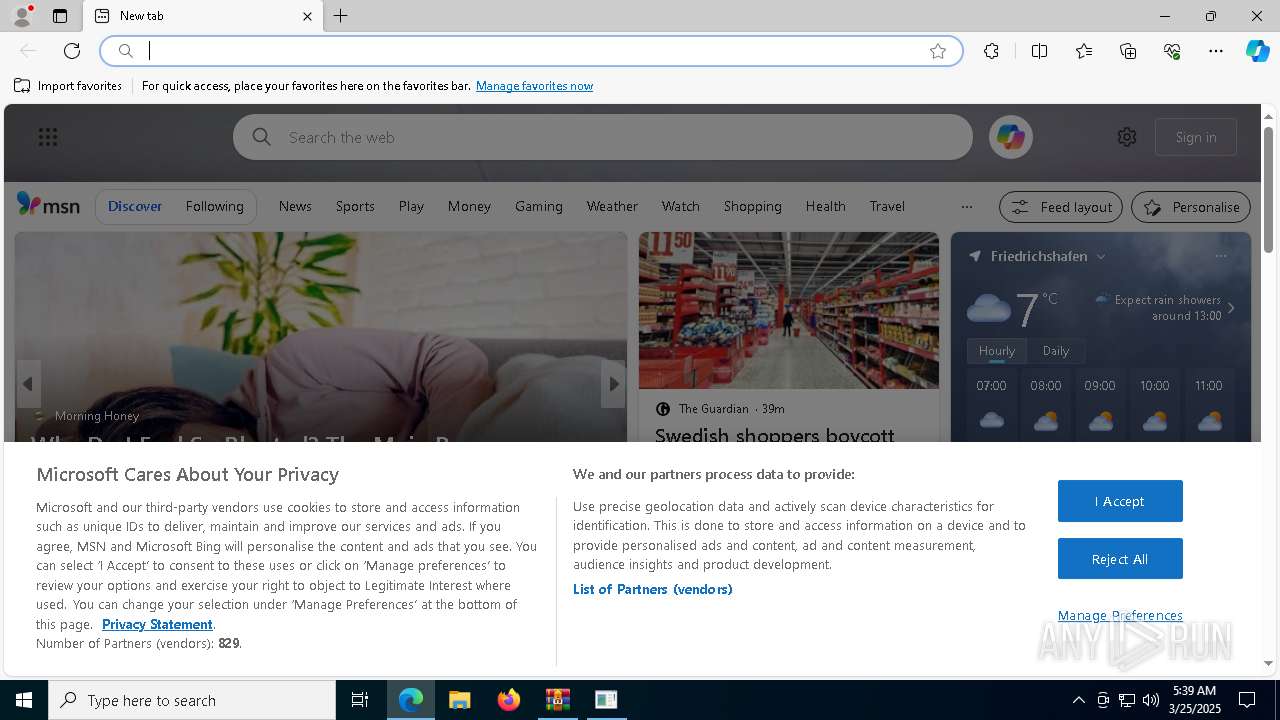
Task: Open the Sports section
Action: pyautogui.click(x=355, y=206)
